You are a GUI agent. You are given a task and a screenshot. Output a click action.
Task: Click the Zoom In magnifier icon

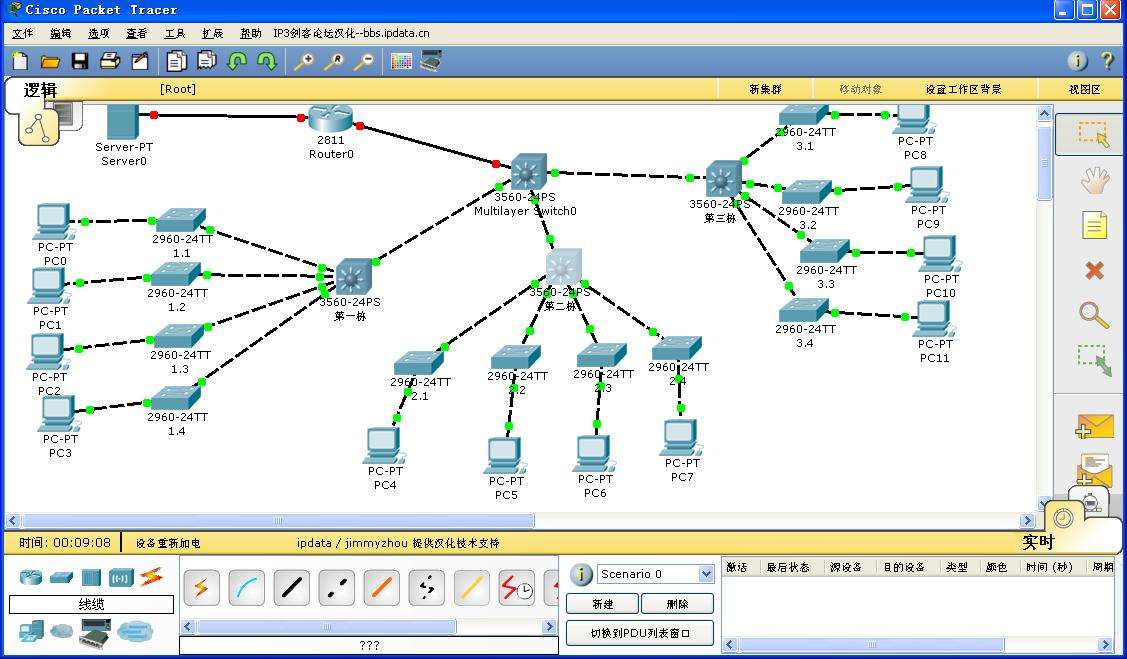303,61
